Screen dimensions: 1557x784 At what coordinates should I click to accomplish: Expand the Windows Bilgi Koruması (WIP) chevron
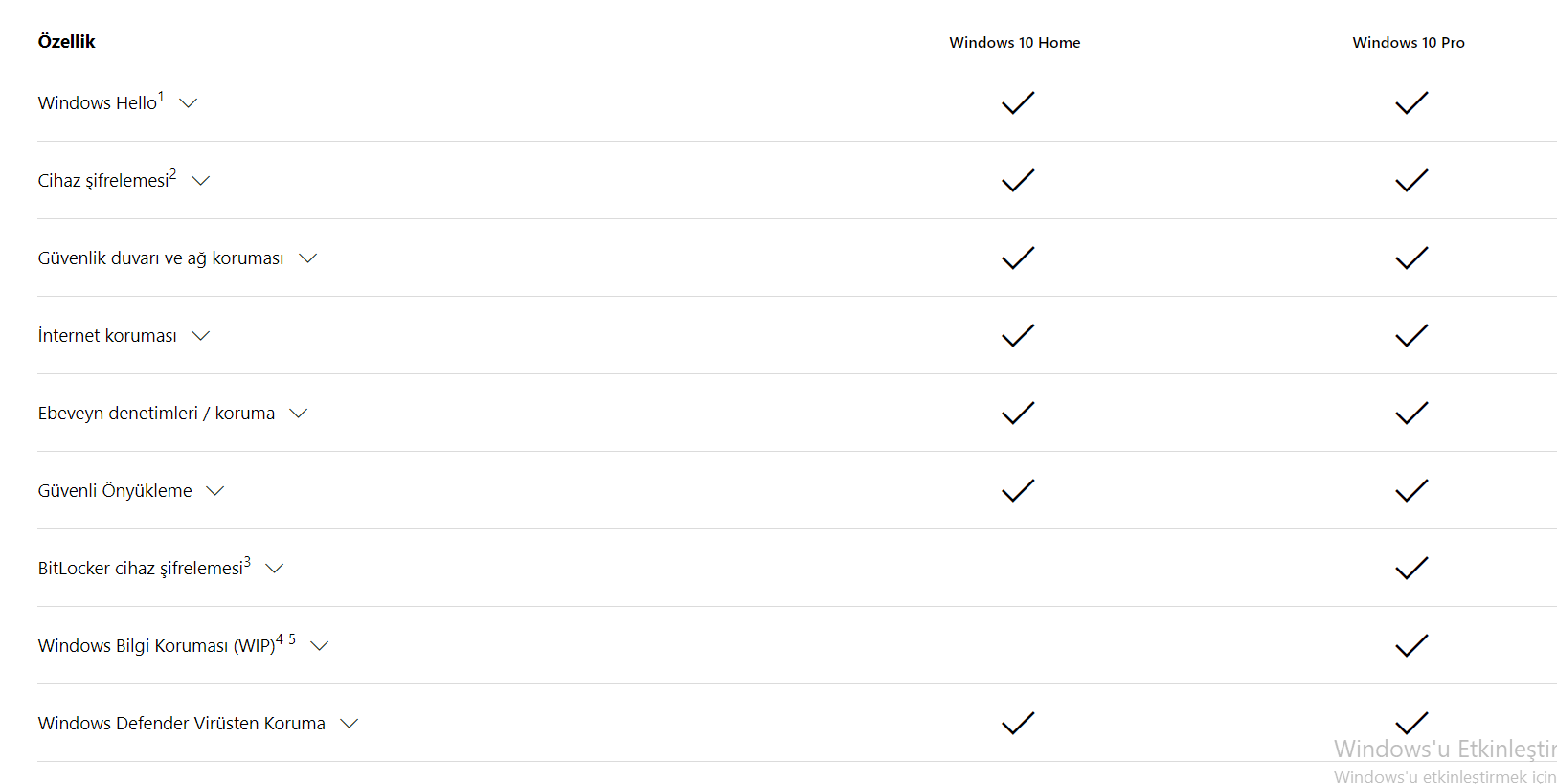[x=320, y=646]
